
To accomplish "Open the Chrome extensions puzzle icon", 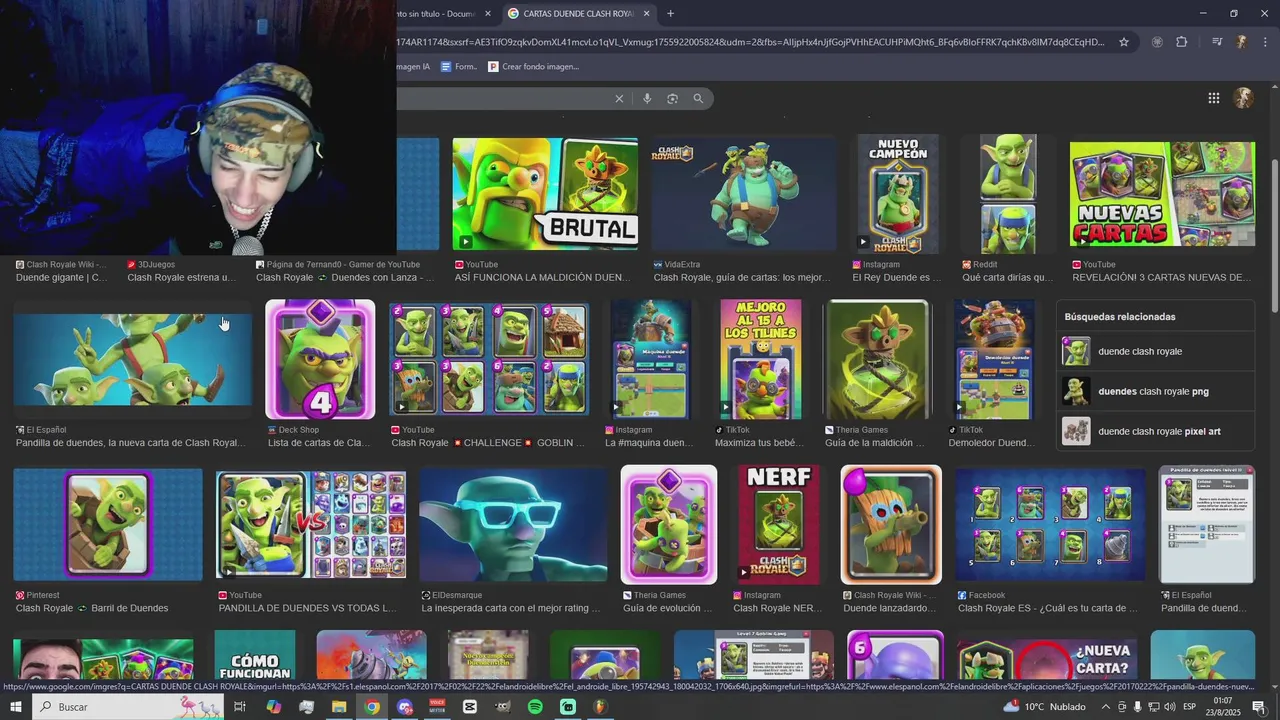I will point(1182,42).
